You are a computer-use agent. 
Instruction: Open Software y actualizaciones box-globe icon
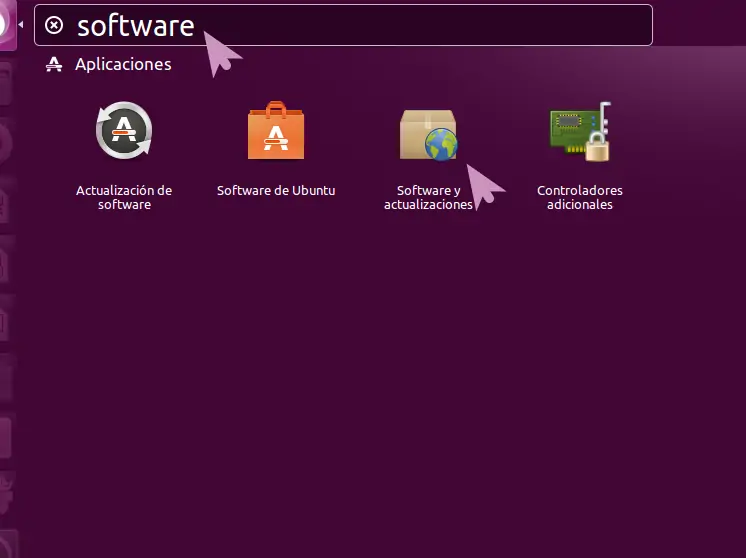(428, 134)
